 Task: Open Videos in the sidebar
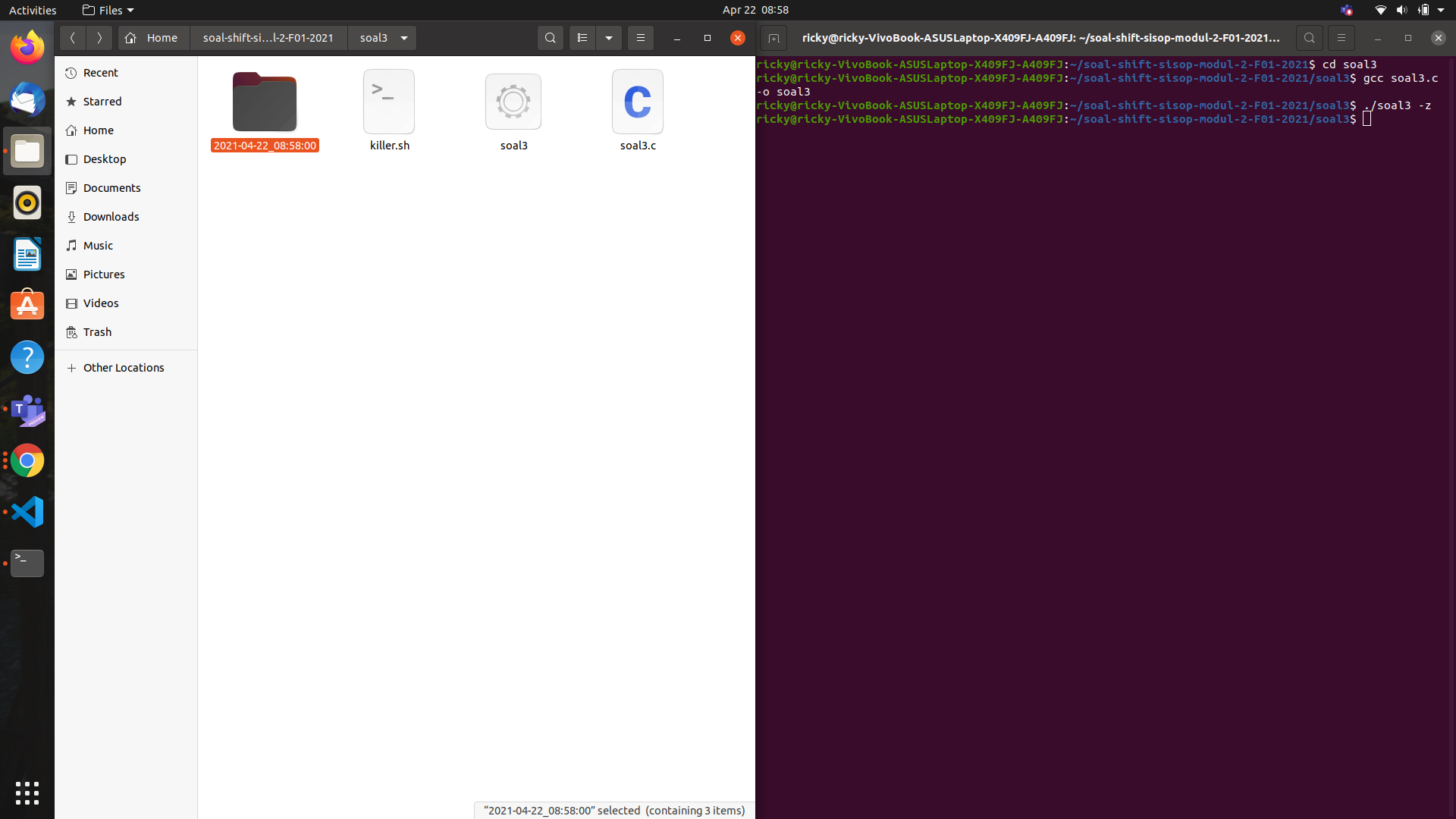126,303
